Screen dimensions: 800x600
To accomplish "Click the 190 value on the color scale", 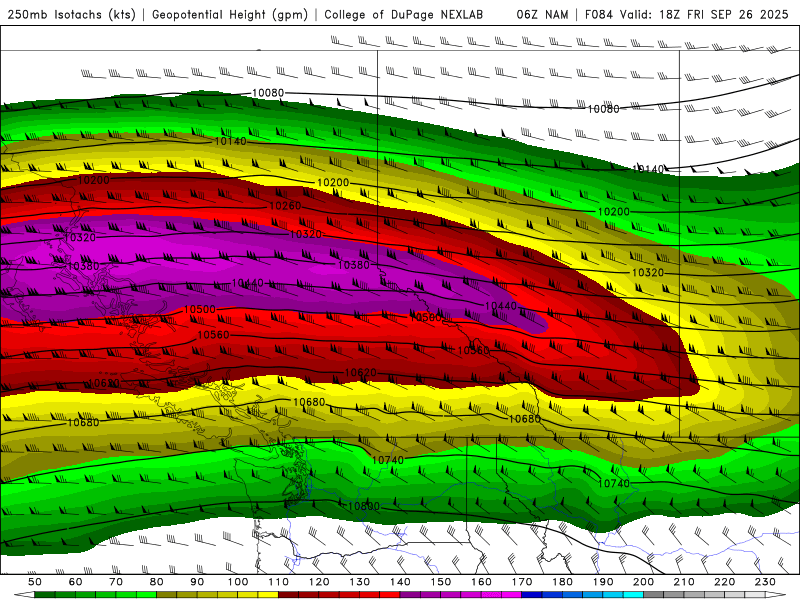I will (x=603, y=582).
